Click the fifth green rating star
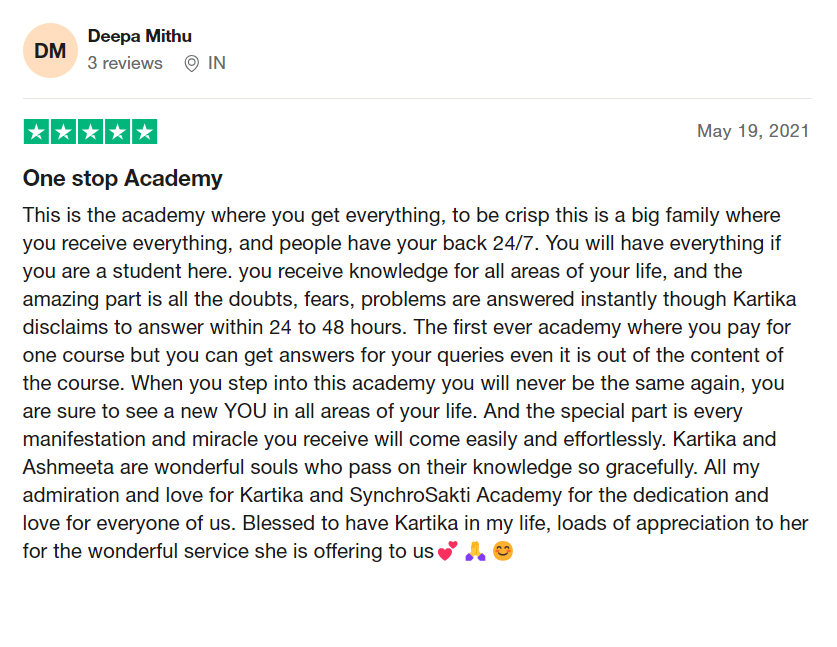 click(x=144, y=132)
